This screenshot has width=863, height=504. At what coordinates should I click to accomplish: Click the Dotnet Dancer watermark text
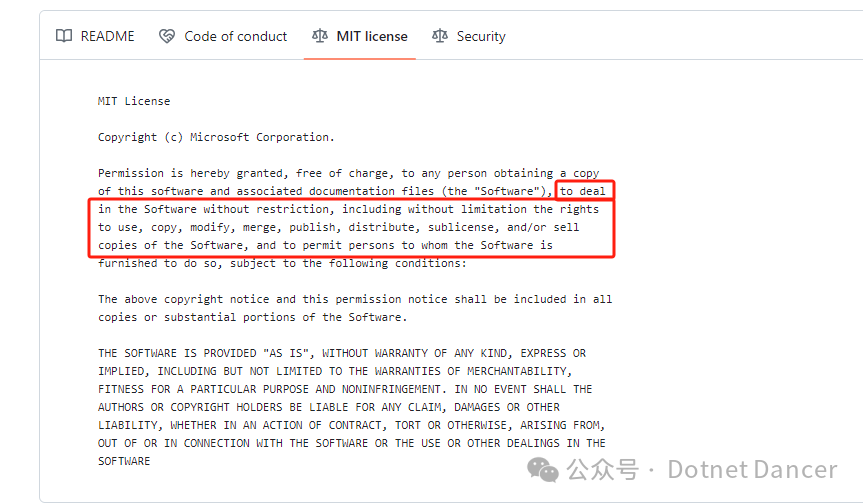tap(752, 470)
